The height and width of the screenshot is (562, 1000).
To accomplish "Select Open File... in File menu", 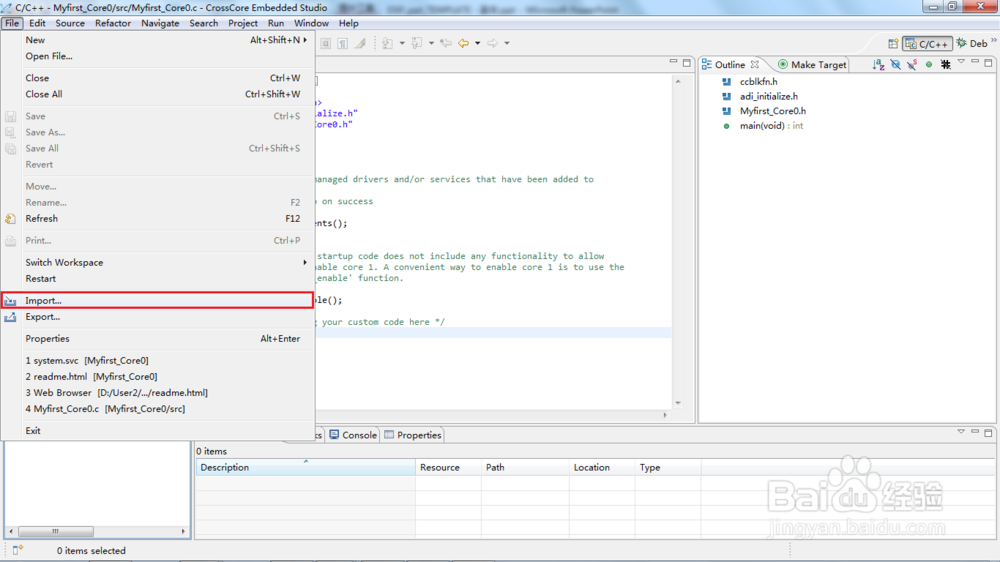I will 158,56.
